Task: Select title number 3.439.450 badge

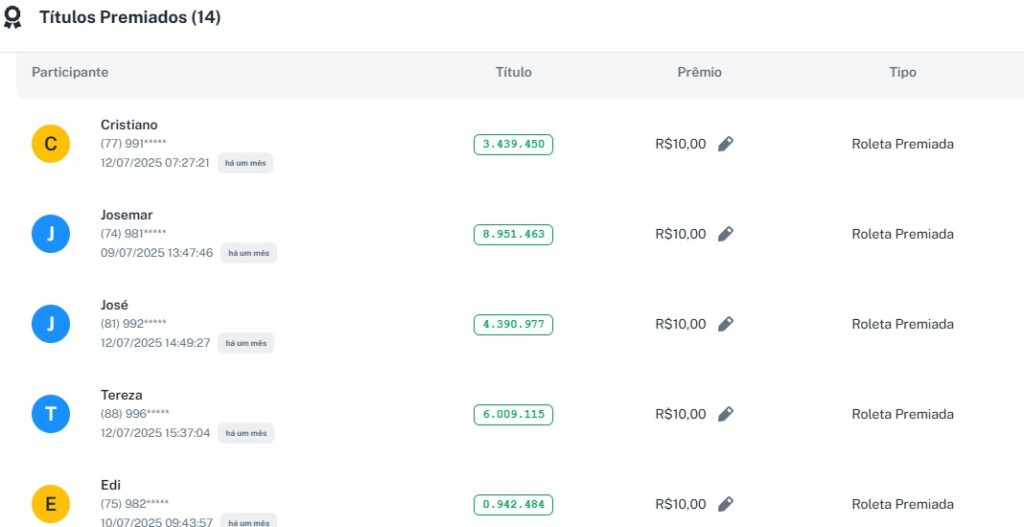Action: (513, 144)
